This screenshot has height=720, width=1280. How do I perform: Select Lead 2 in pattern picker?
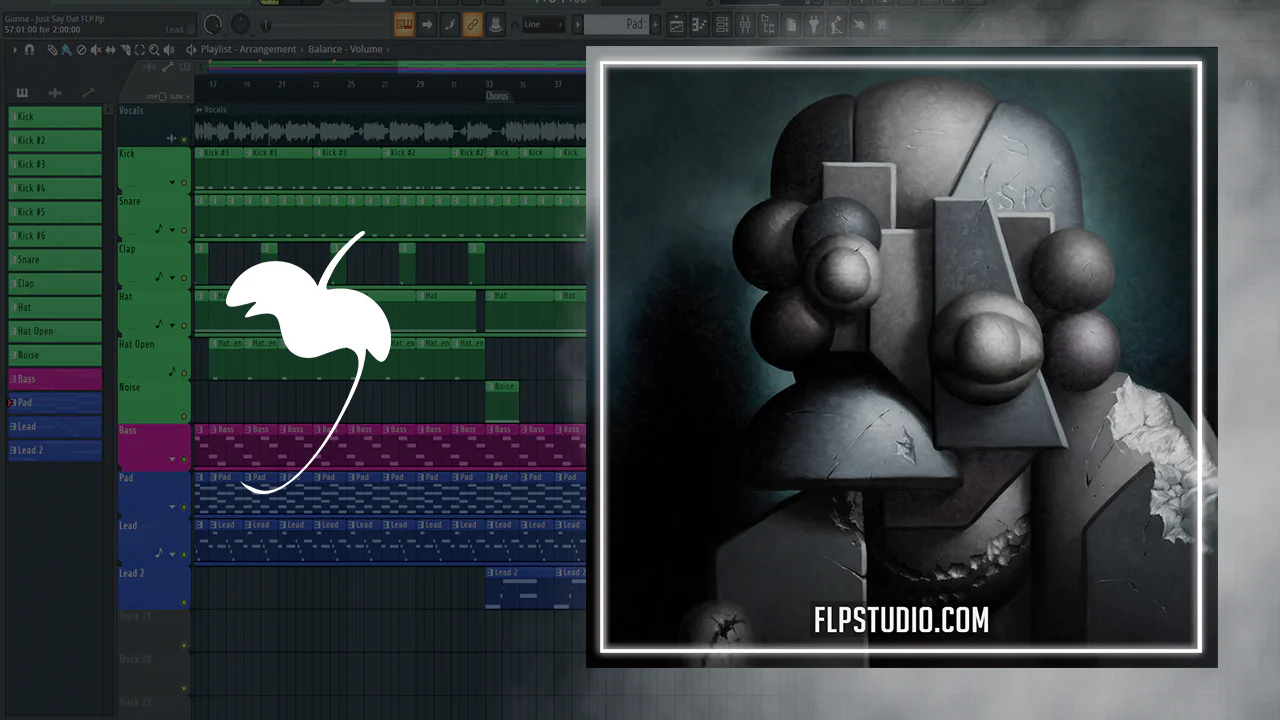[55, 450]
